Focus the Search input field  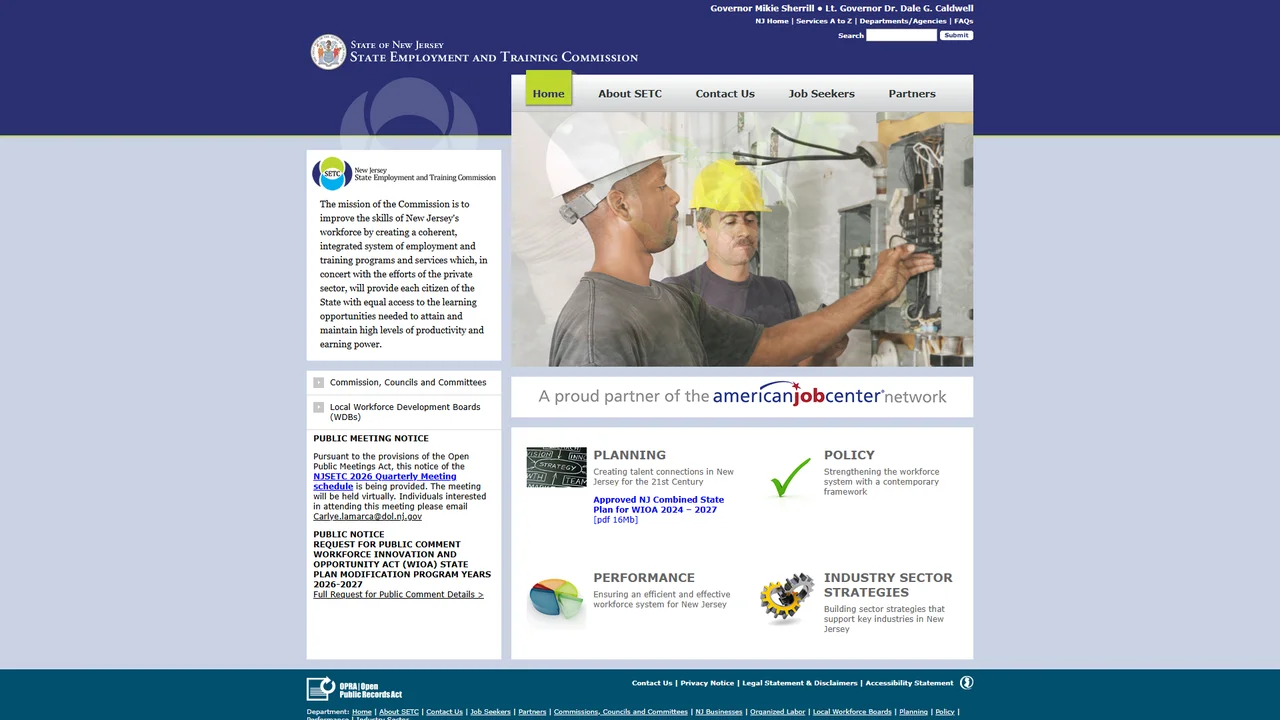click(901, 35)
